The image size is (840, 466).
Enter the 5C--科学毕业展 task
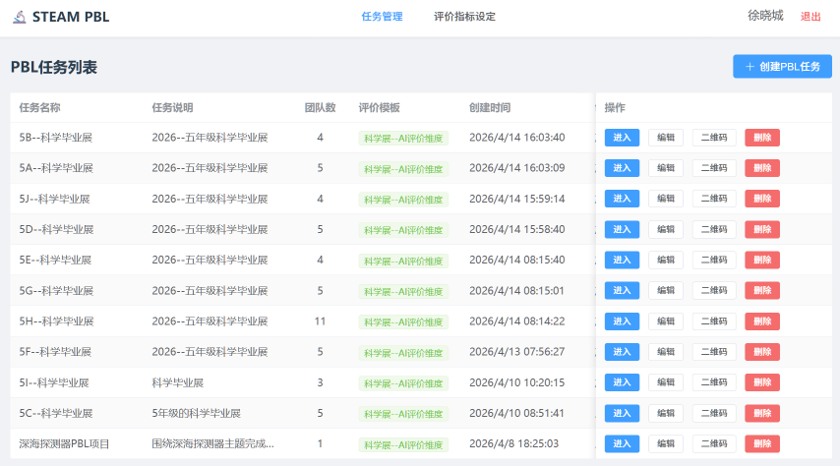tap(622, 413)
